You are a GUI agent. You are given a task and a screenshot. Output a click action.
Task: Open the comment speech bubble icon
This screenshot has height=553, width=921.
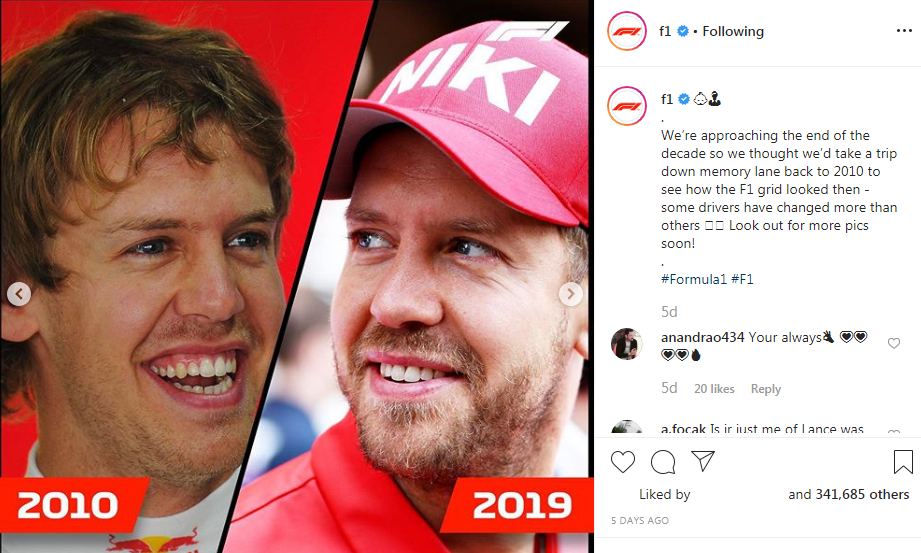coord(663,462)
